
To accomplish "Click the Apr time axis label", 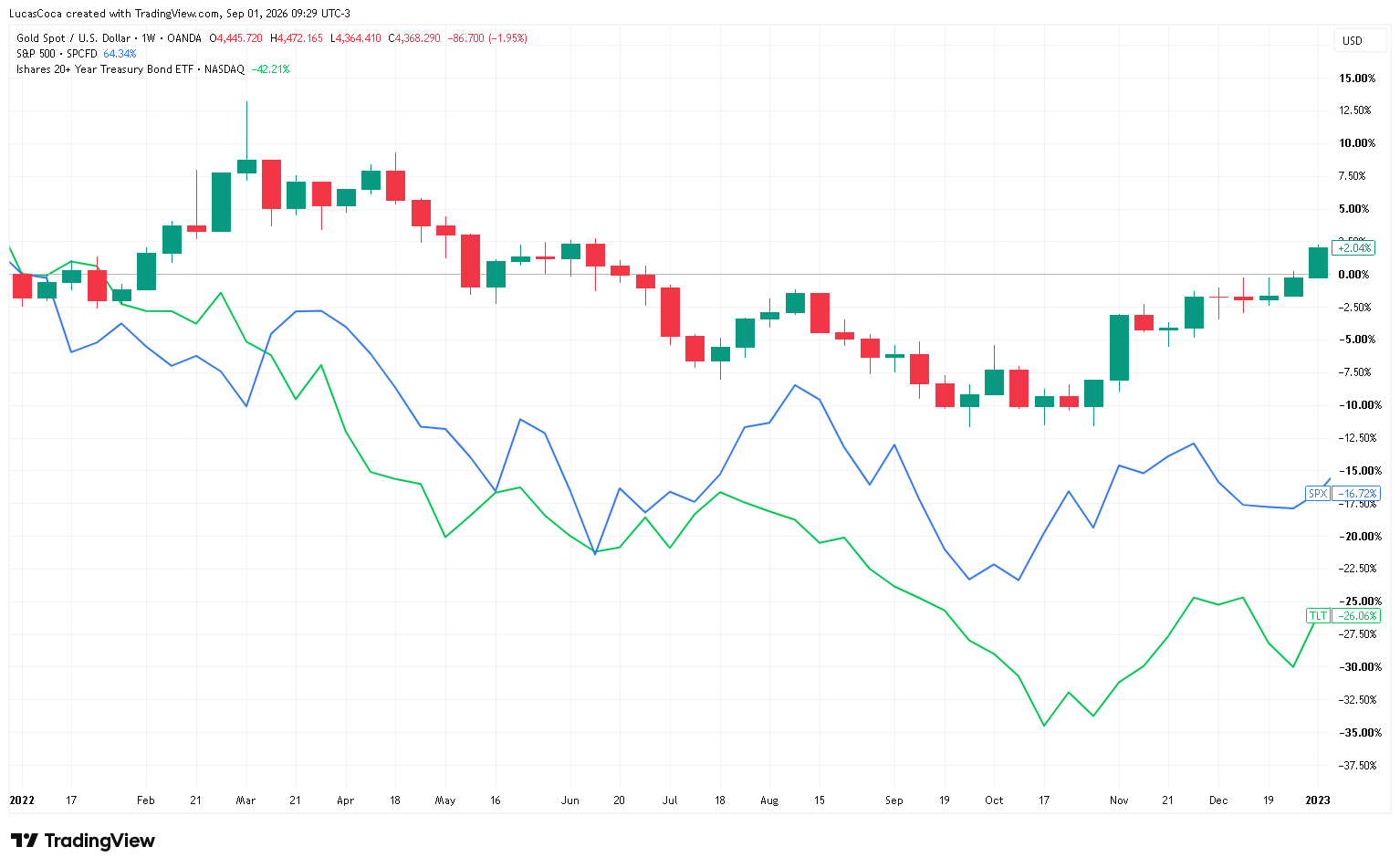I will (x=345, y=800).
